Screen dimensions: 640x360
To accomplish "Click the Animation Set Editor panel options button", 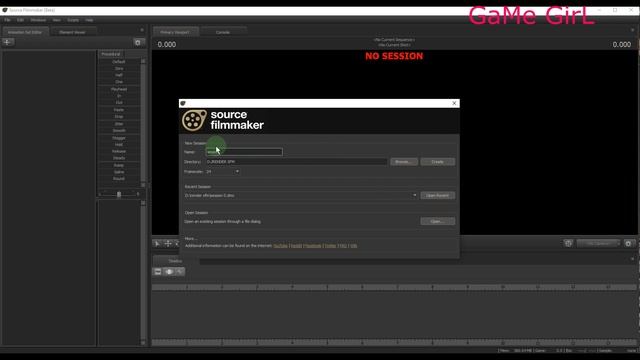I will point(142,30).
